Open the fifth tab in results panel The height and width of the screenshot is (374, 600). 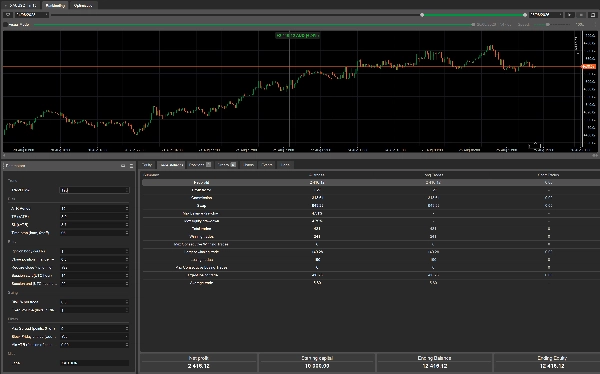coord(249,165)
